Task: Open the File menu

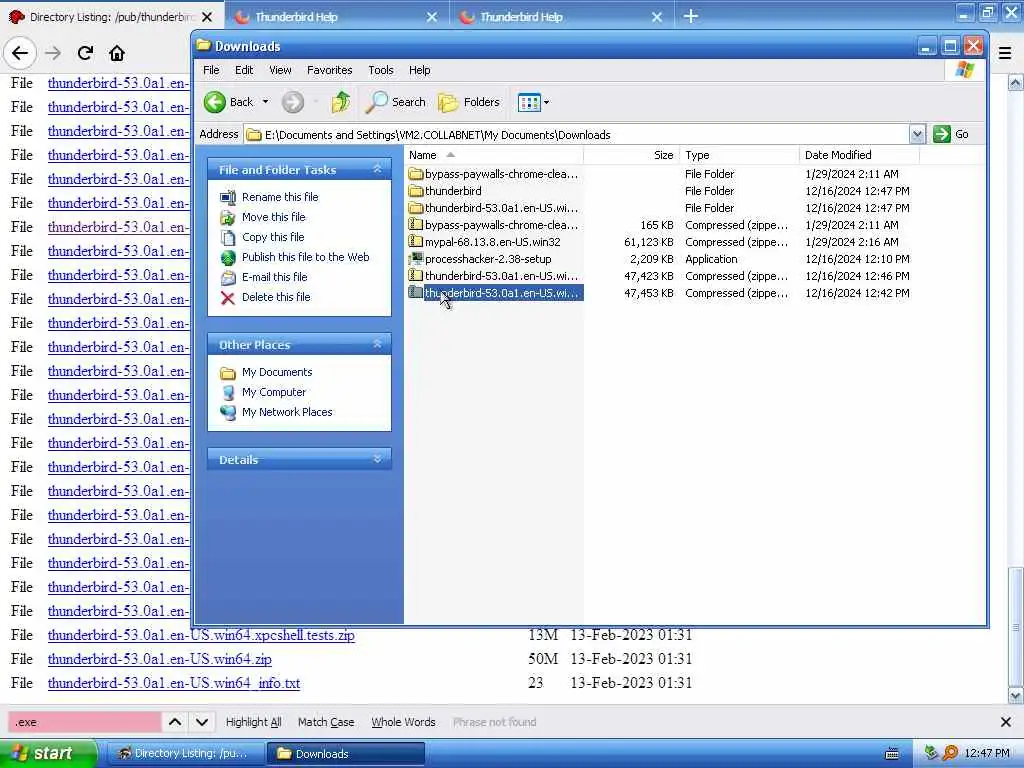Action: click(211, 70)
